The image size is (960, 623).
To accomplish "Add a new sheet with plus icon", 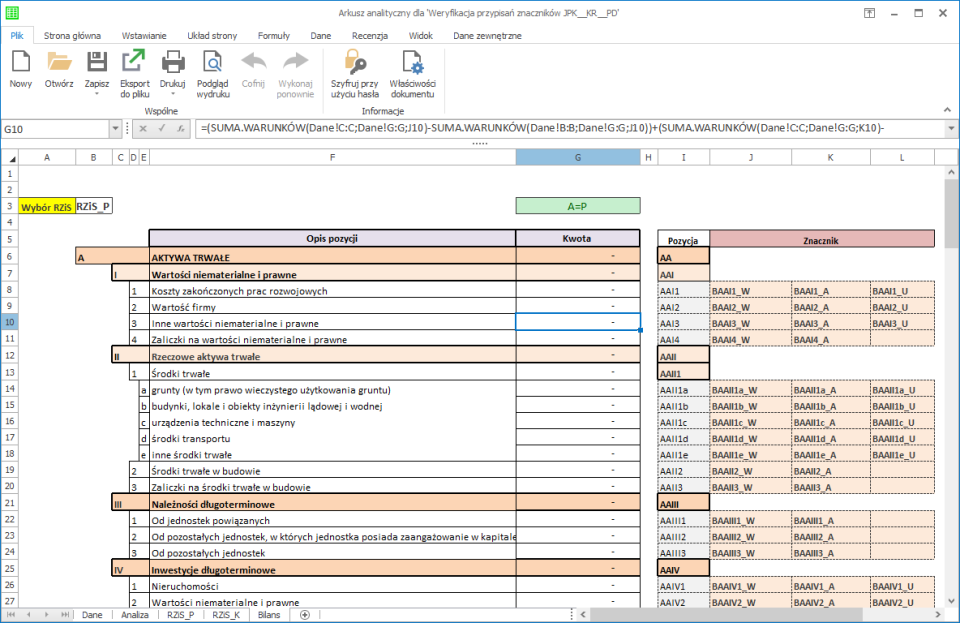I will pos(304,615).
